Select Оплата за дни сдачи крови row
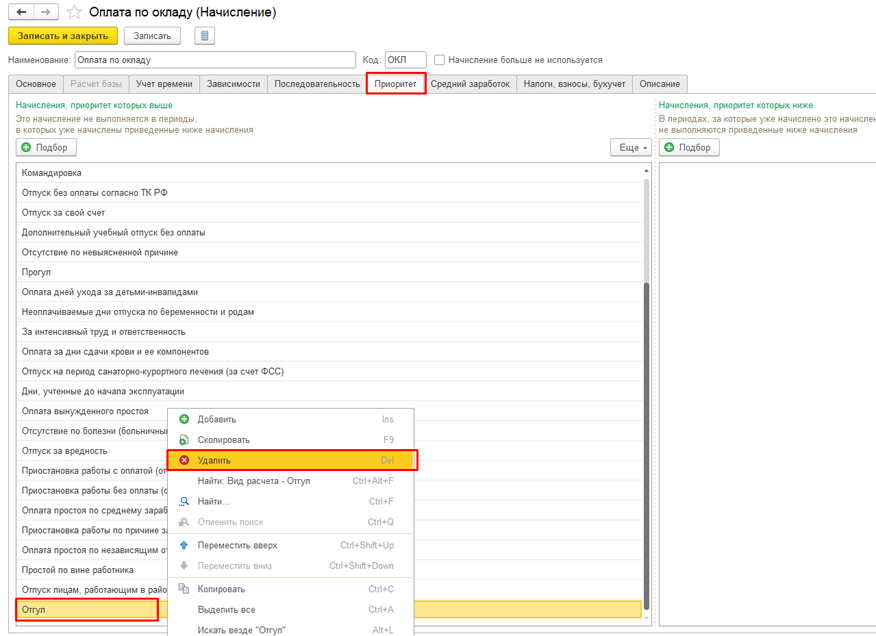 point(330,352)
